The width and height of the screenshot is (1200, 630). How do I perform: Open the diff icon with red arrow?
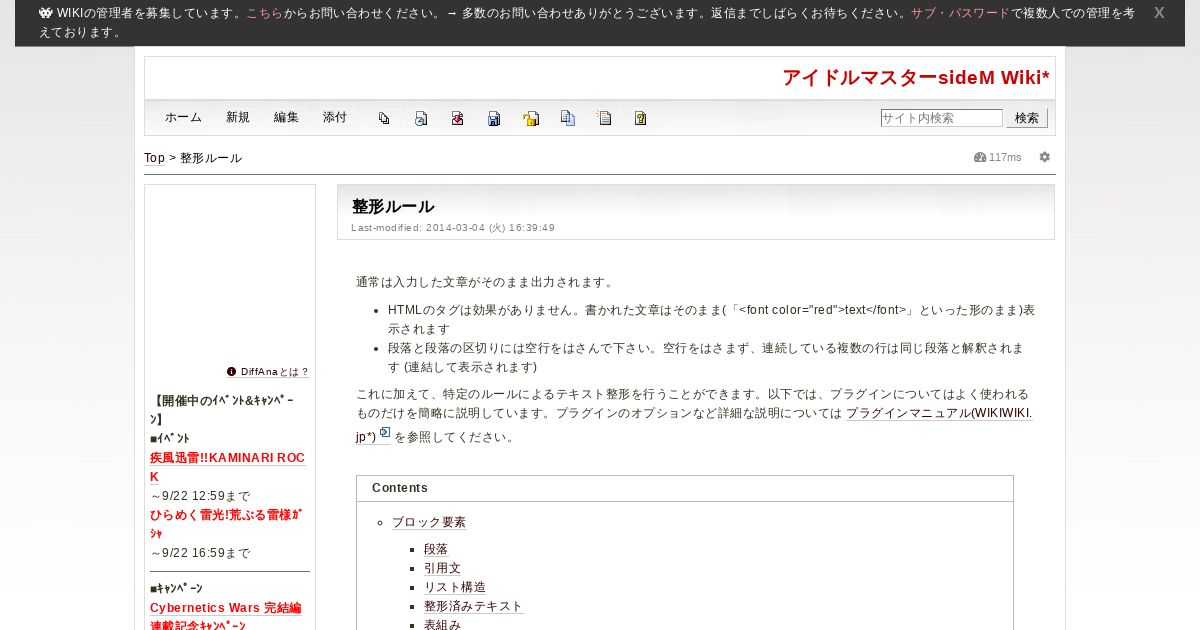(x=457, y=118)
